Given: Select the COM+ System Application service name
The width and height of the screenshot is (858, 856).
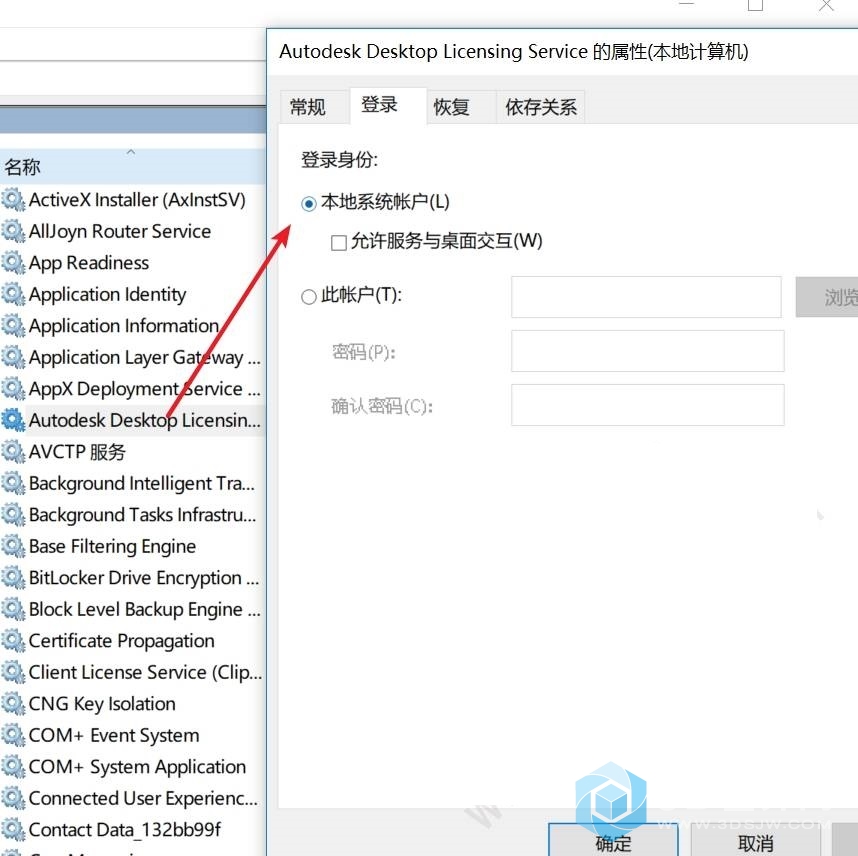Looking at the screenshot, I should pos(137,767).
